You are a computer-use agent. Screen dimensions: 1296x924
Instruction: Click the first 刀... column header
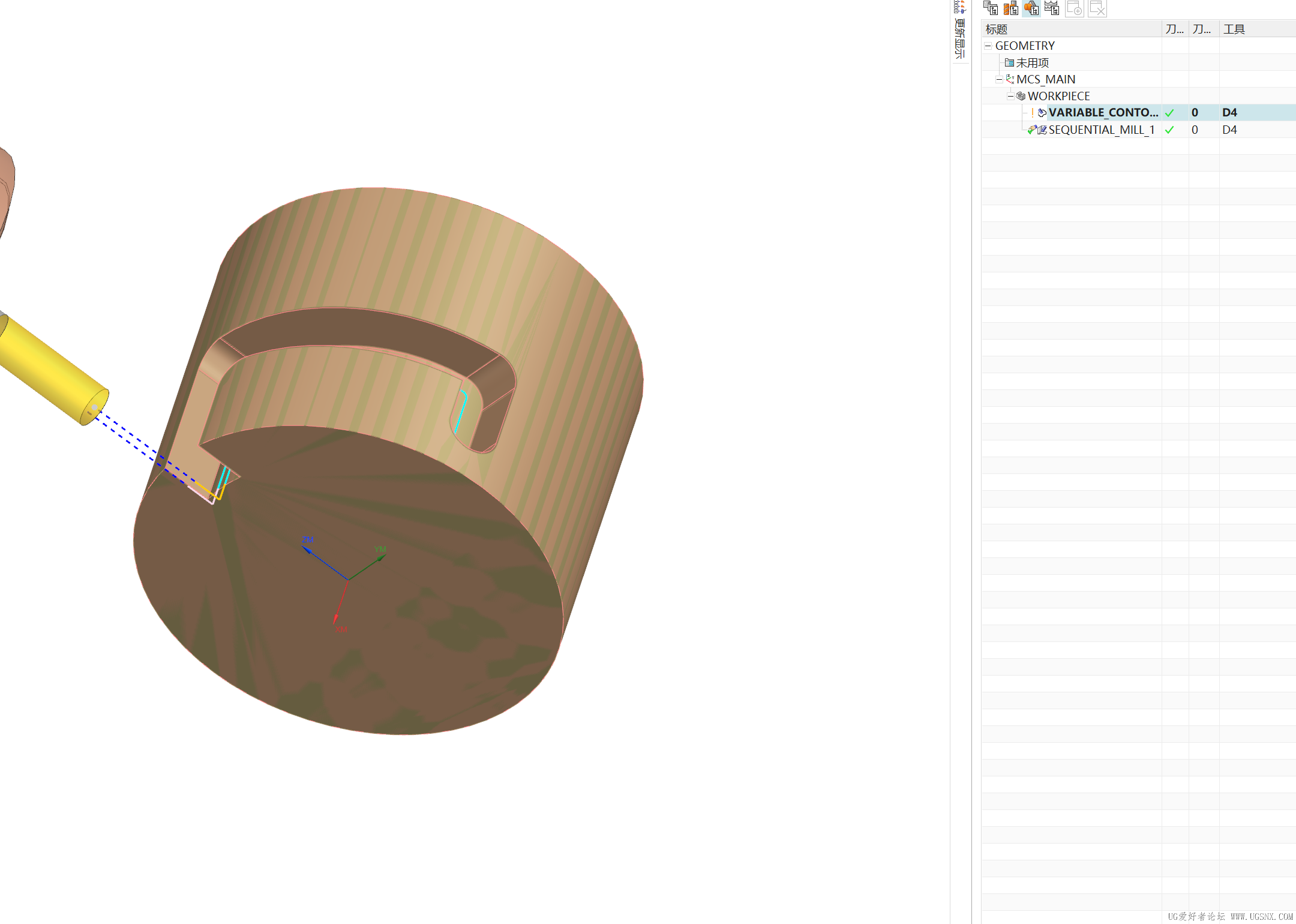[x=1175, y=29]
